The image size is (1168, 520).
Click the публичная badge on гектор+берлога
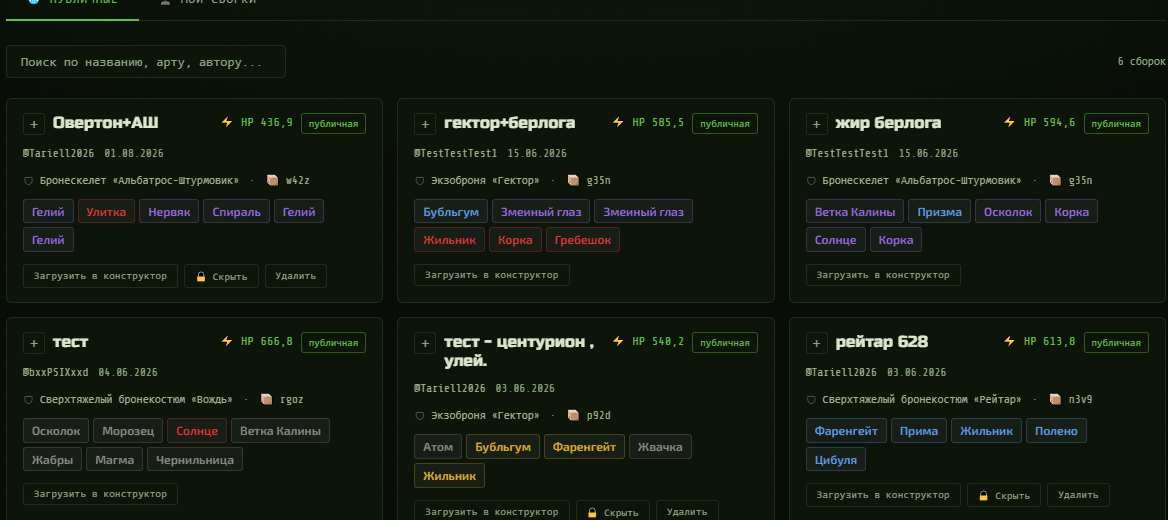coord(725,124)
